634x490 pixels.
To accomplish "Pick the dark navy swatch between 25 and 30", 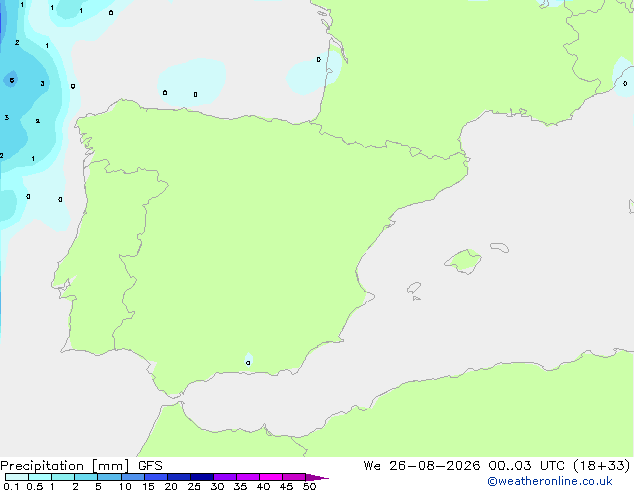I will (x=202, y=477).
